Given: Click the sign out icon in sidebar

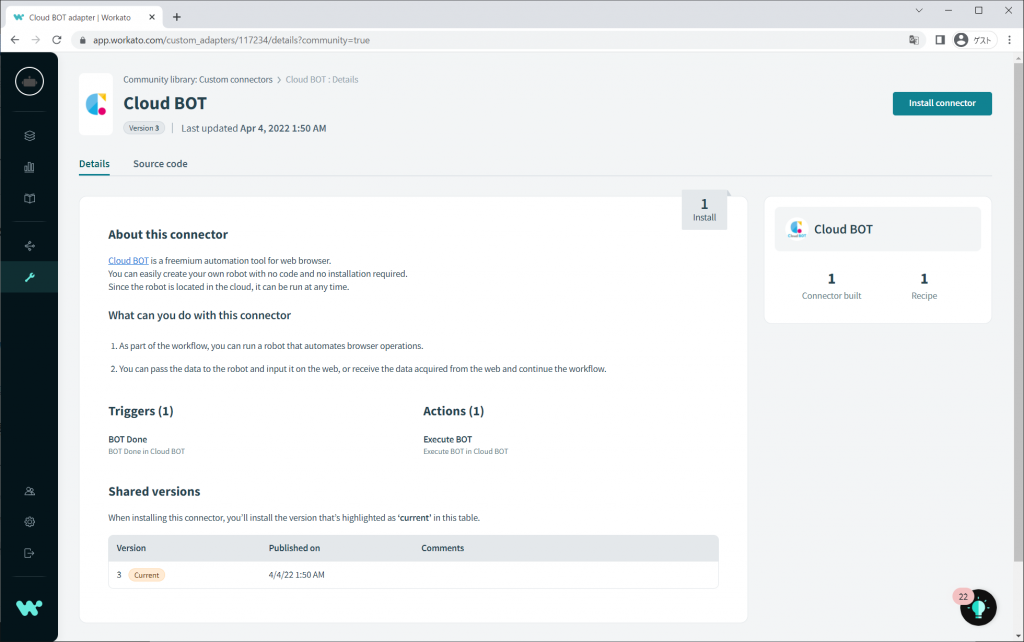Looking at the screenshot, I should 29,553.
